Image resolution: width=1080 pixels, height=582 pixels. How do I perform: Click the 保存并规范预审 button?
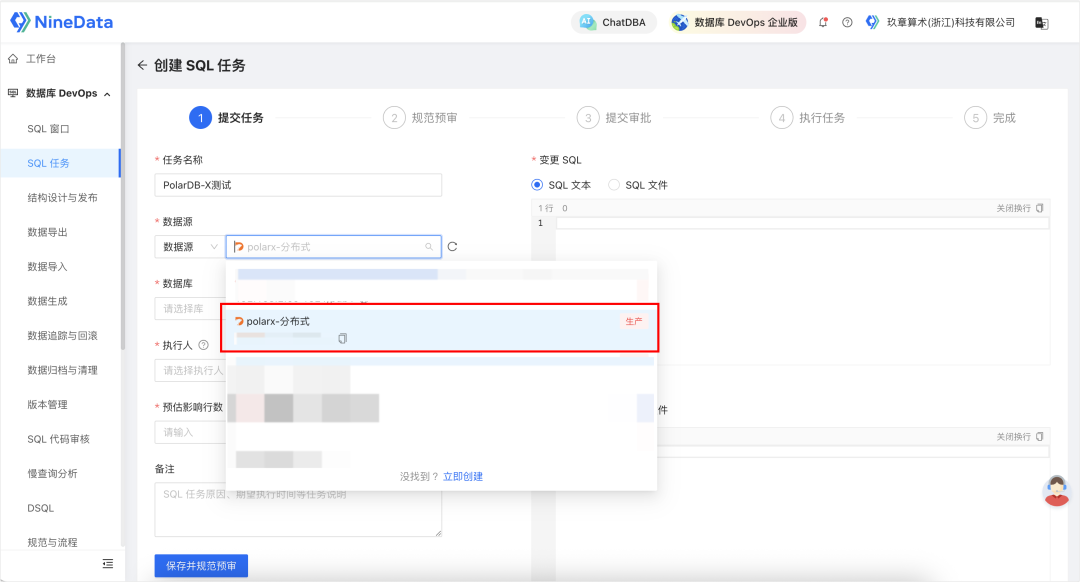pyautogui.click(x=201, y=566)
